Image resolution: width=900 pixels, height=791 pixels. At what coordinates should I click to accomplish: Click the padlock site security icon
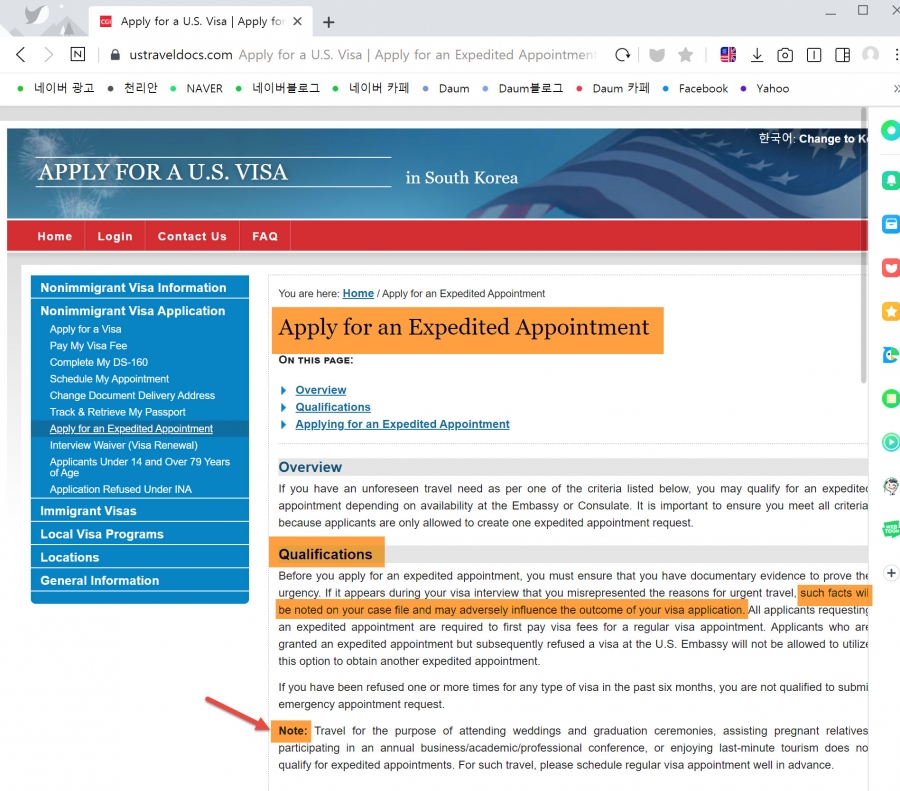[x=115, y=55]
